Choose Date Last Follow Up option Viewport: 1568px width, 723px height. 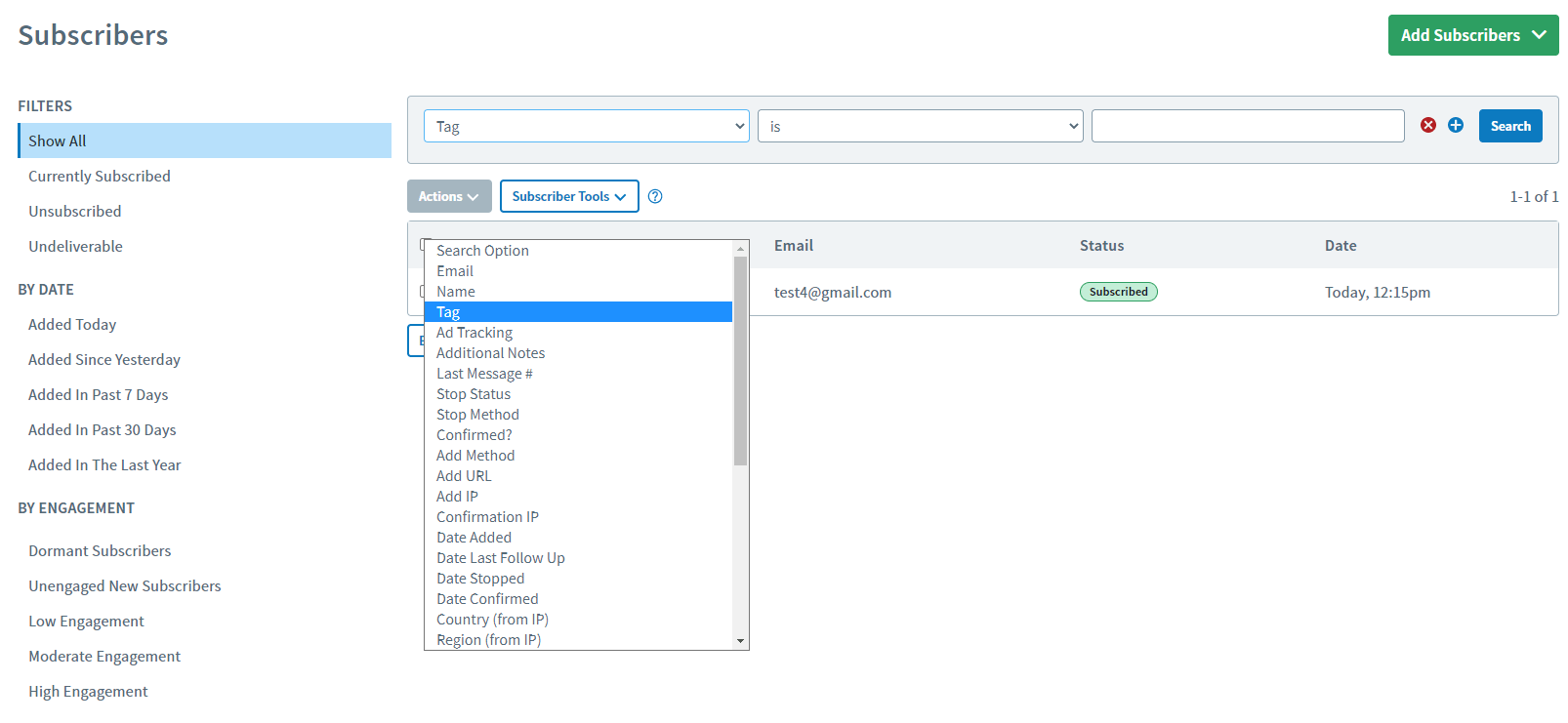pos(578,558)
